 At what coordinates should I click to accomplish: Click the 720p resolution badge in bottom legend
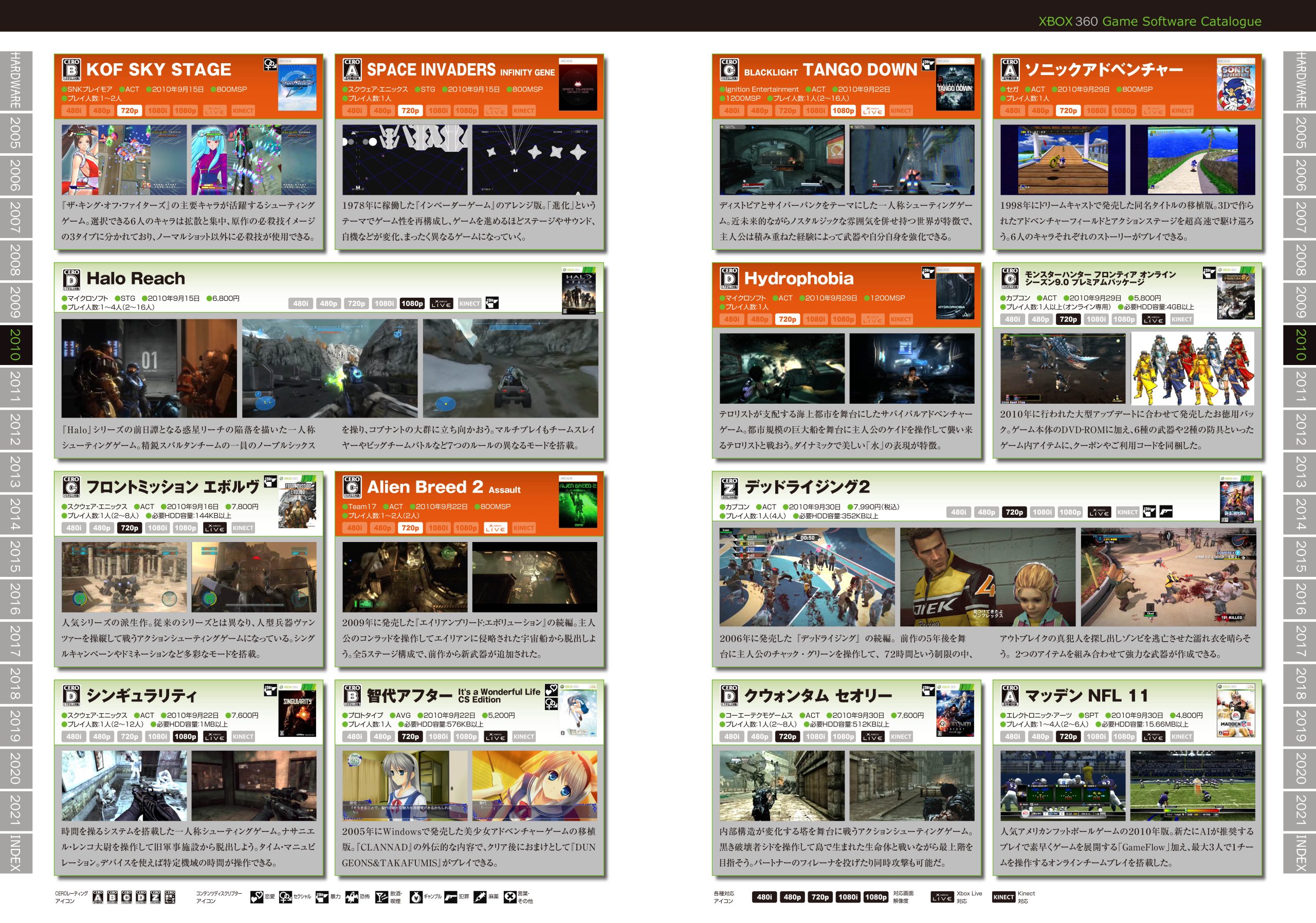(x=820, y=897)
